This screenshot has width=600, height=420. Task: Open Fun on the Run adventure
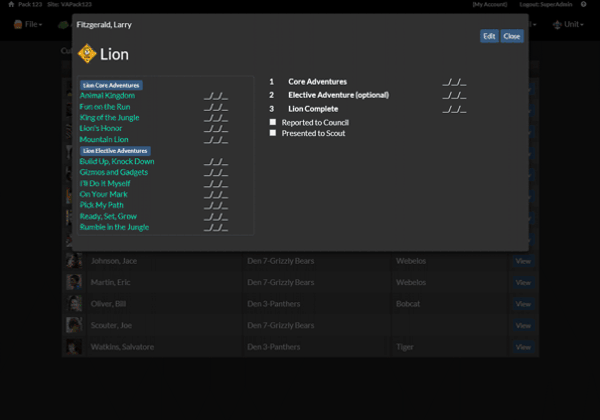coord(105,107)
